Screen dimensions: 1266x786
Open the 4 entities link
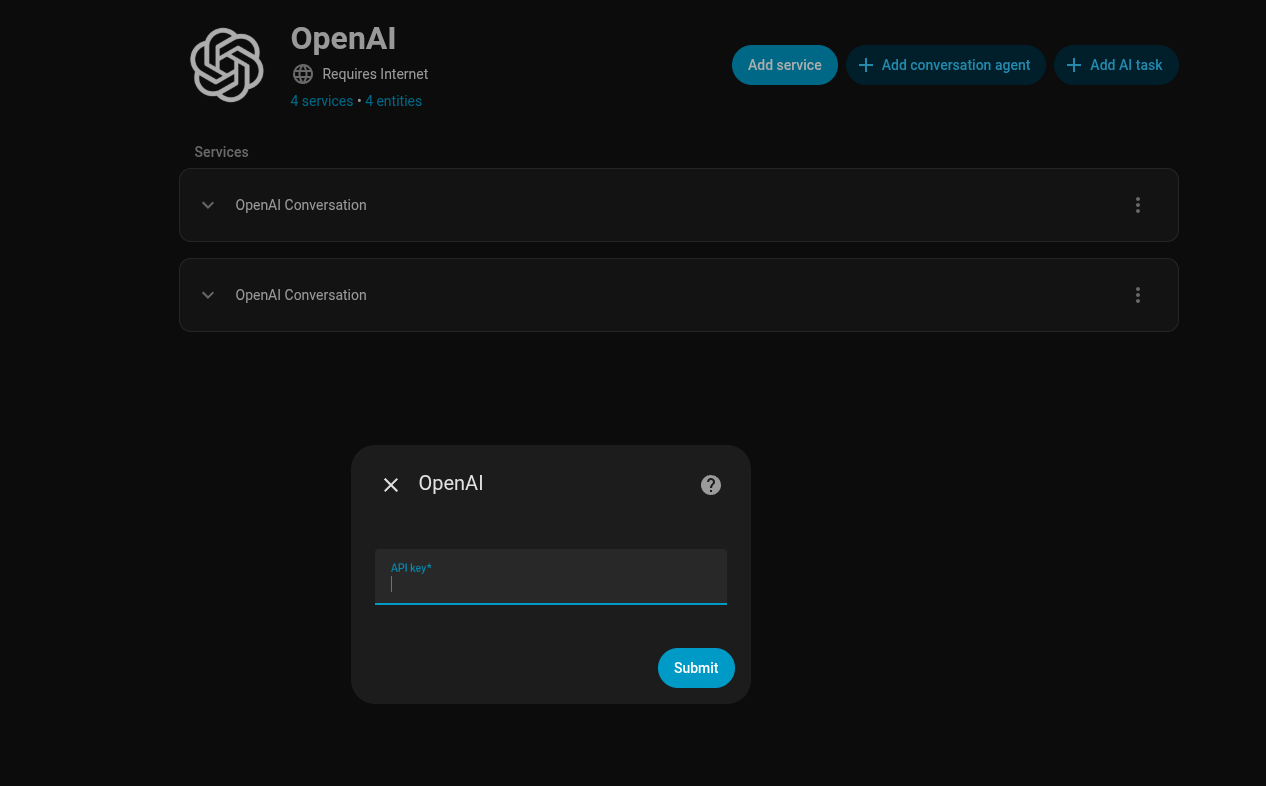(393, 101)
